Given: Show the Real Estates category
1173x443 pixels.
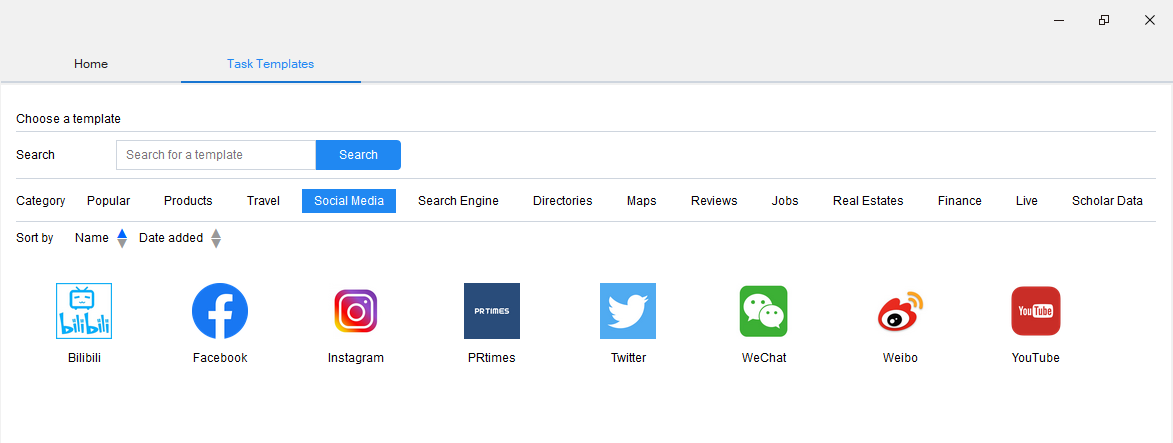Looking at the screenshot, I should (868, 201).
